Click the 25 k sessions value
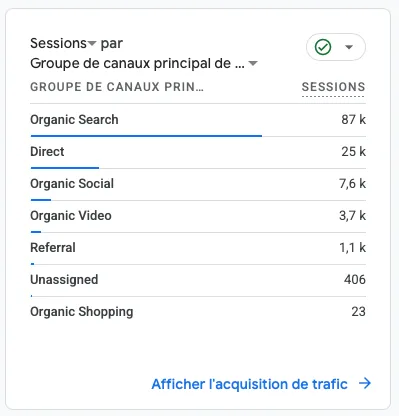The height and width of the screenshot is (416, 399). coord(353,152)
